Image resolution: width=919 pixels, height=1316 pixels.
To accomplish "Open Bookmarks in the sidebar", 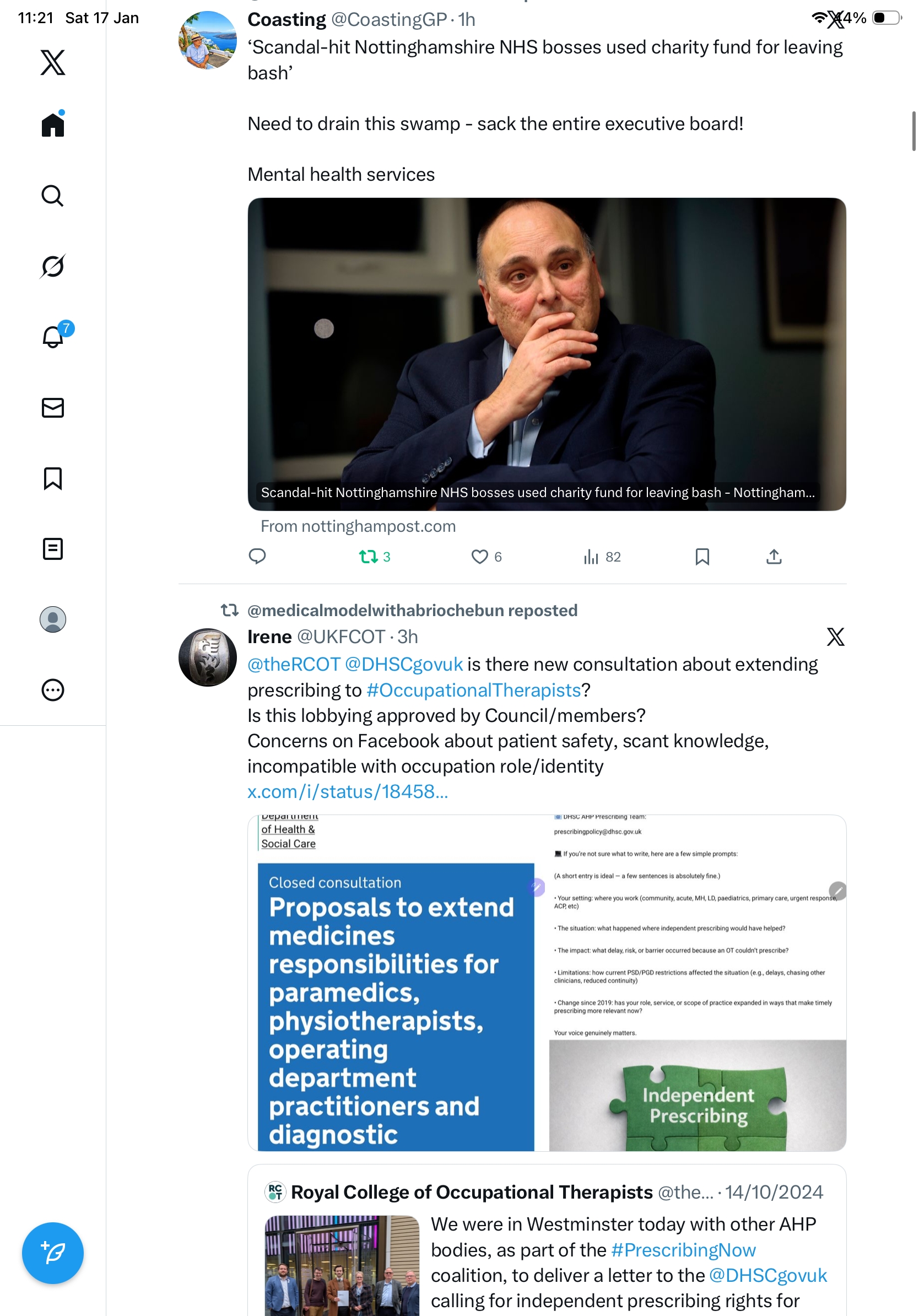I will pyautogui.click(x=53, y=478).
